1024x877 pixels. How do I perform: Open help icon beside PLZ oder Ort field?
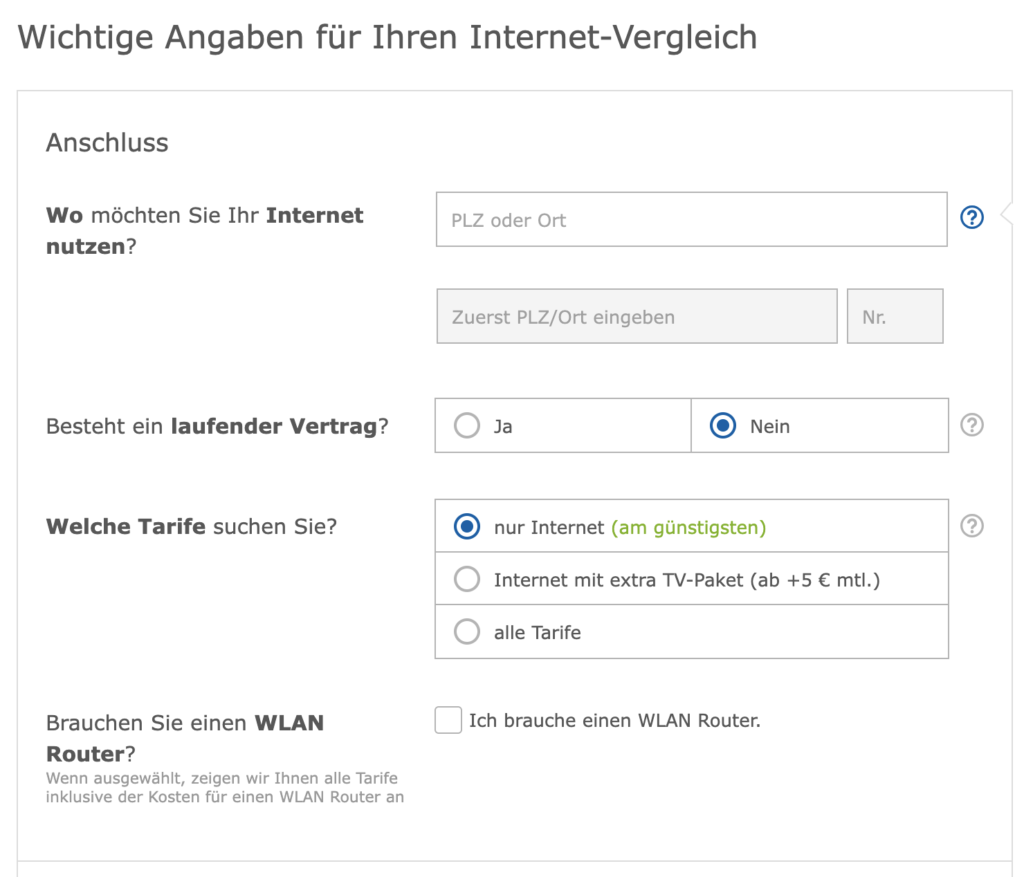[972, 217]
